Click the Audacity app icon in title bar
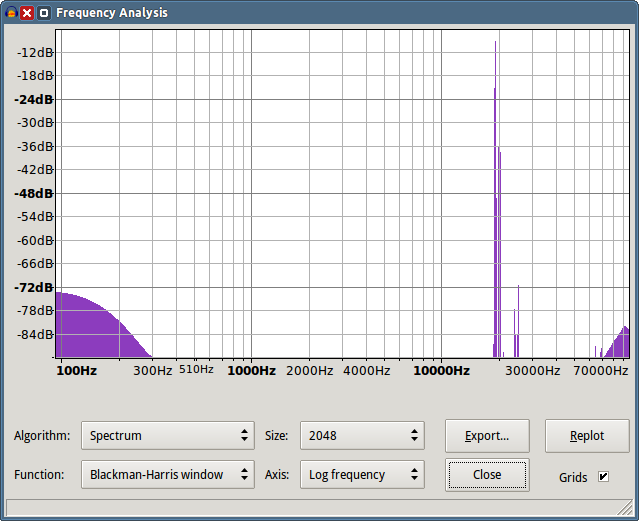 tap(11, 13)
